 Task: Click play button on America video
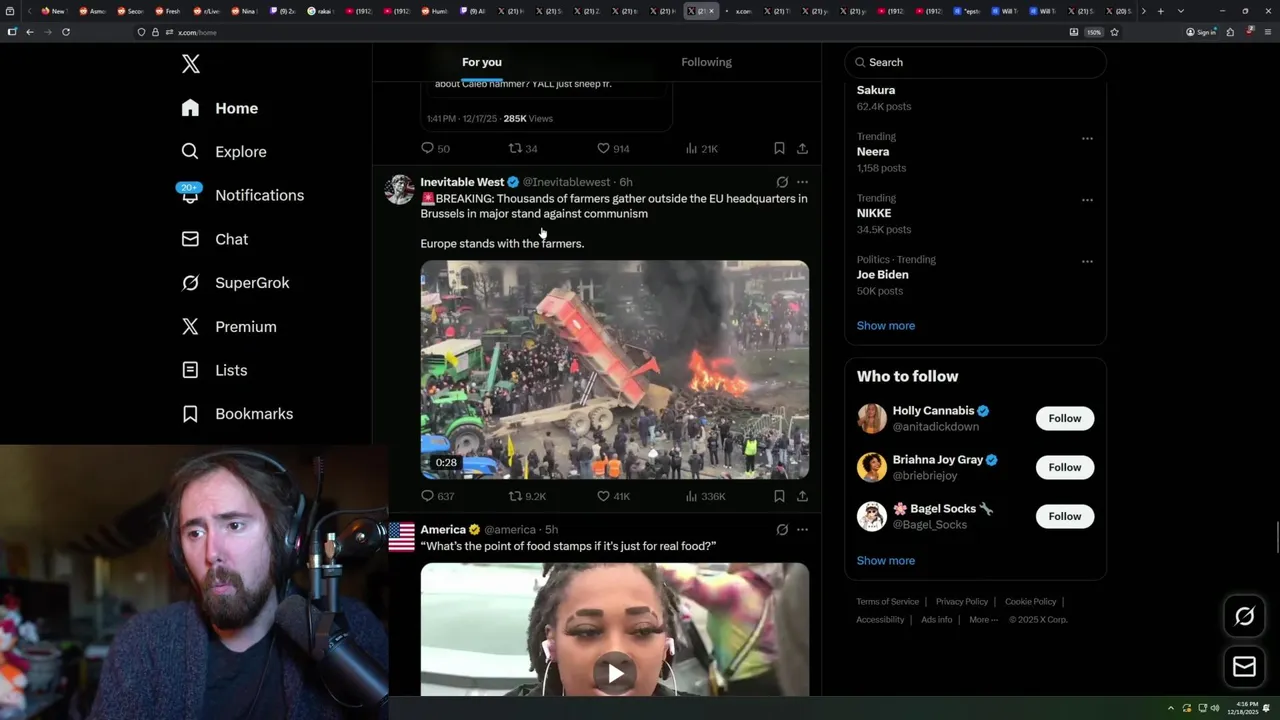tap(615, 673)
